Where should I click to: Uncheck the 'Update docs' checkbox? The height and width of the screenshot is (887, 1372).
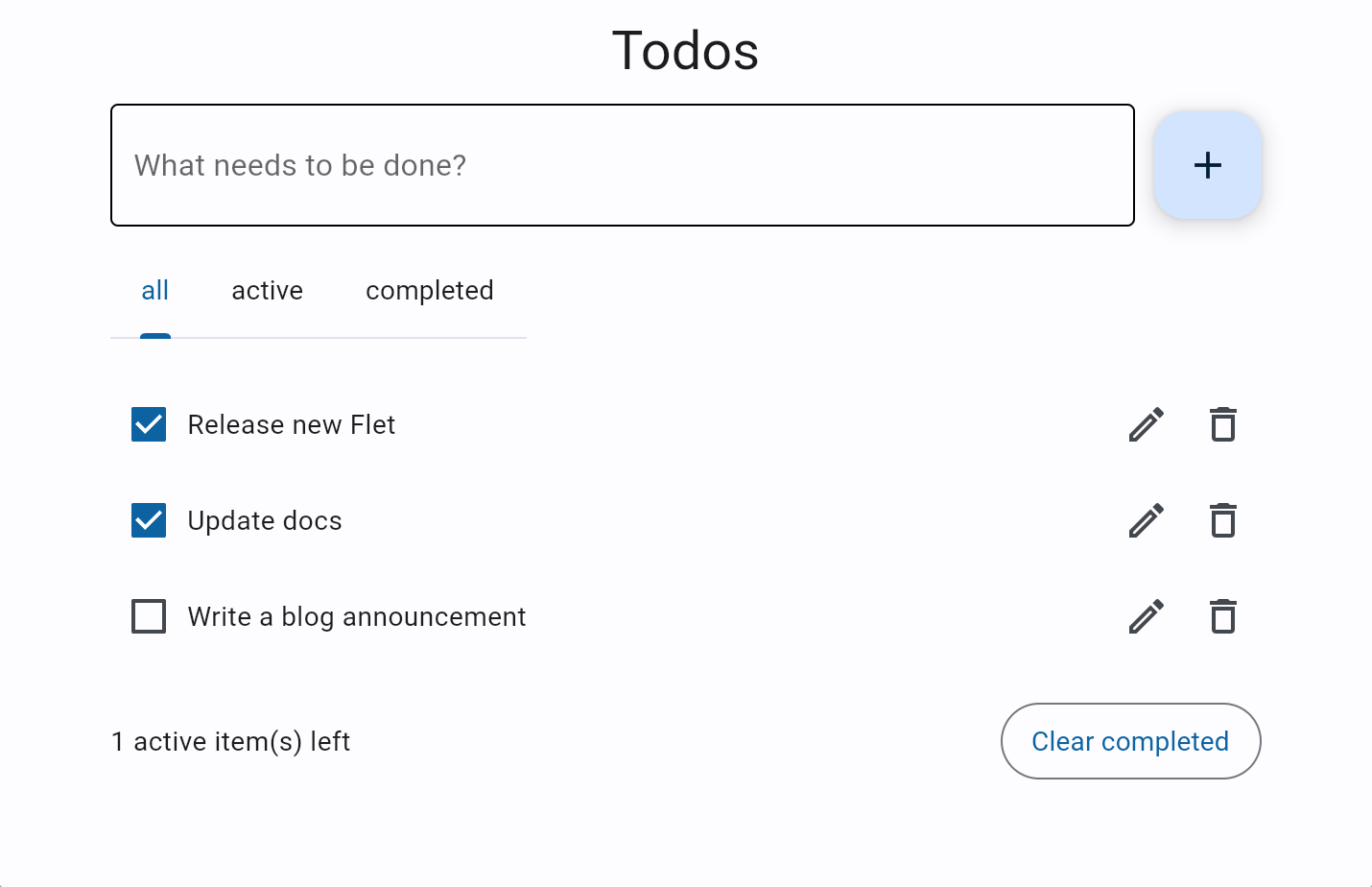coord(149,520)
